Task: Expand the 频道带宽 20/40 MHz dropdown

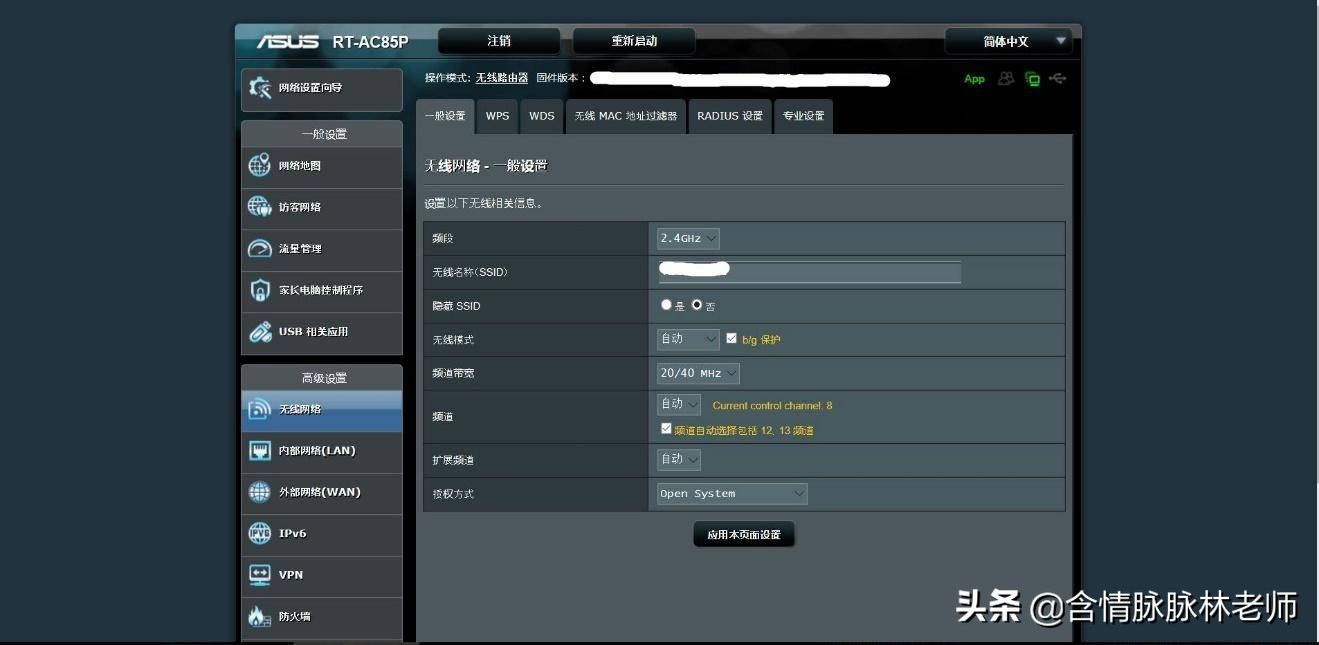Action: click(696, 372)
